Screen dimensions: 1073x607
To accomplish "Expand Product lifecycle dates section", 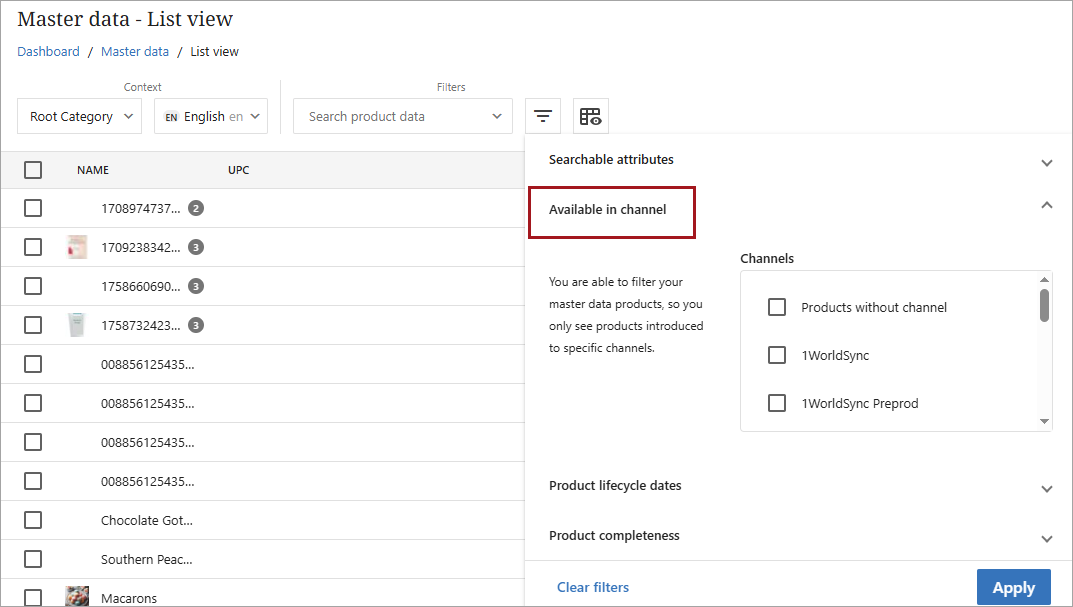I will pos(1046,488).
